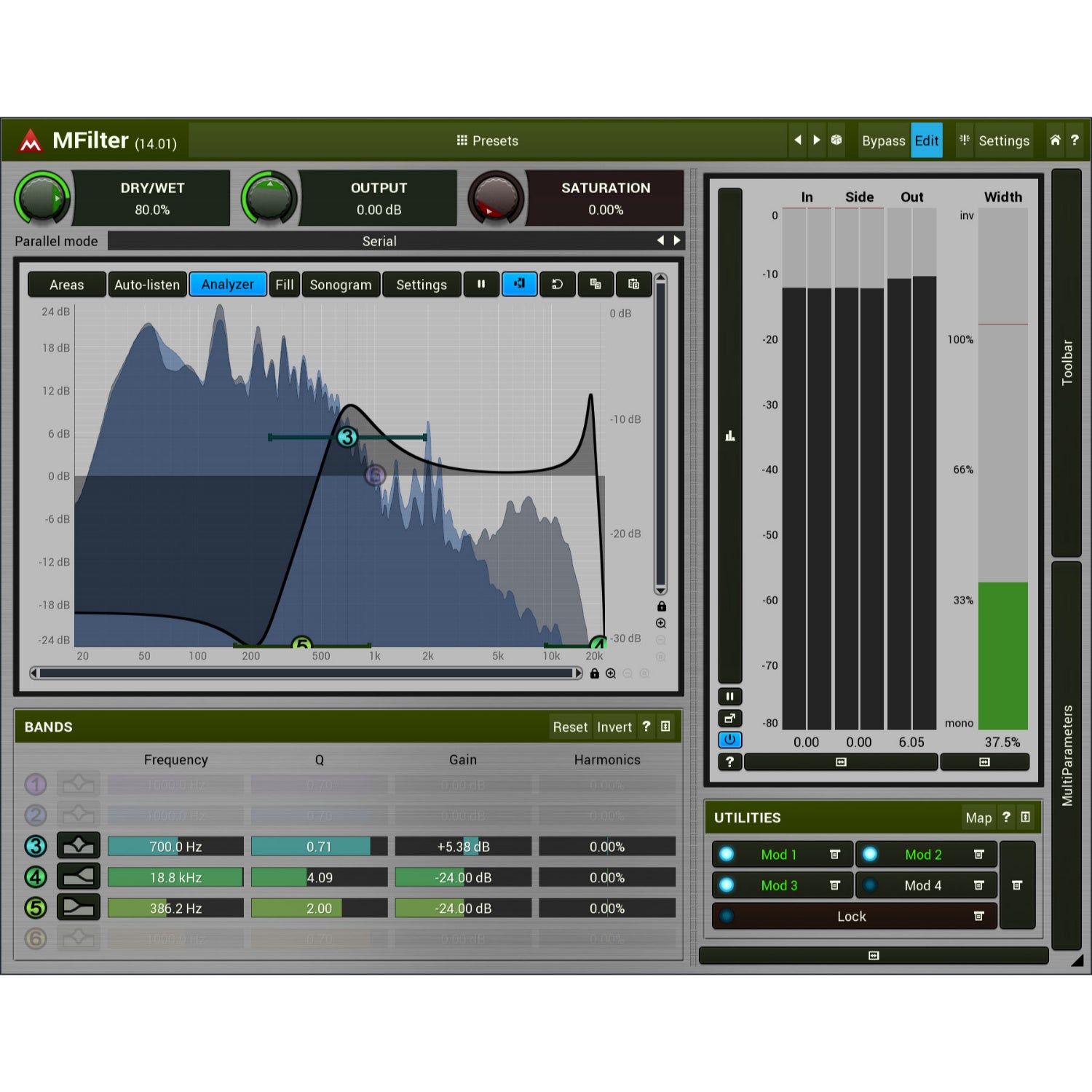This screenshot has width=1092, height=1092.
Task: Select band 3 filter type icon
Action: pyautogui.click(x=78, y=846)
